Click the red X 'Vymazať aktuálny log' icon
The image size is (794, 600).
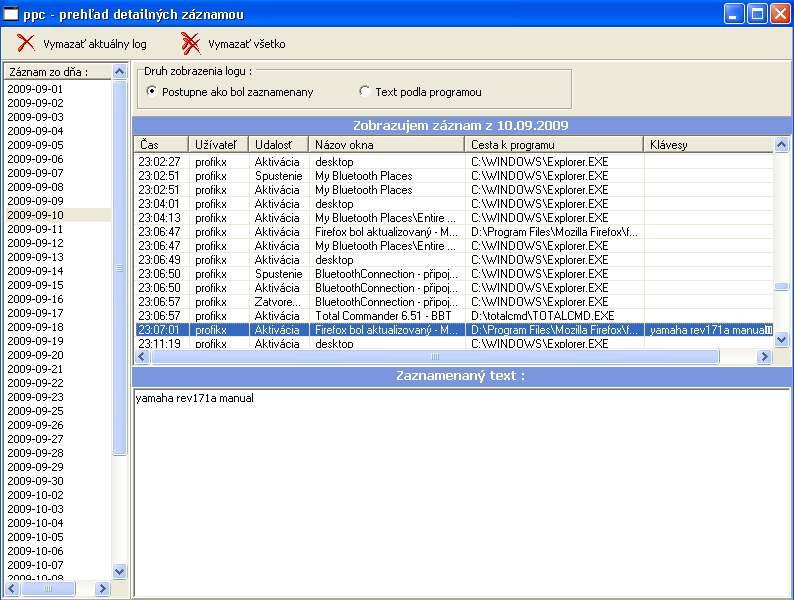pyautogui.click(x=26, y=43)
